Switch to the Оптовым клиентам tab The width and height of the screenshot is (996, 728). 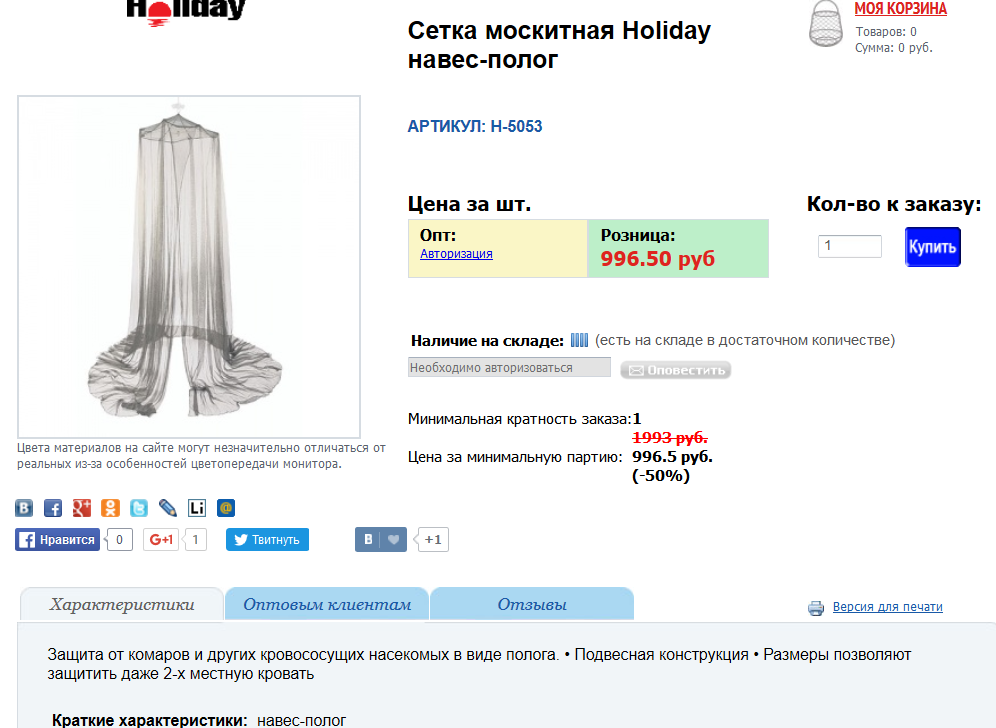click(327, 604)
